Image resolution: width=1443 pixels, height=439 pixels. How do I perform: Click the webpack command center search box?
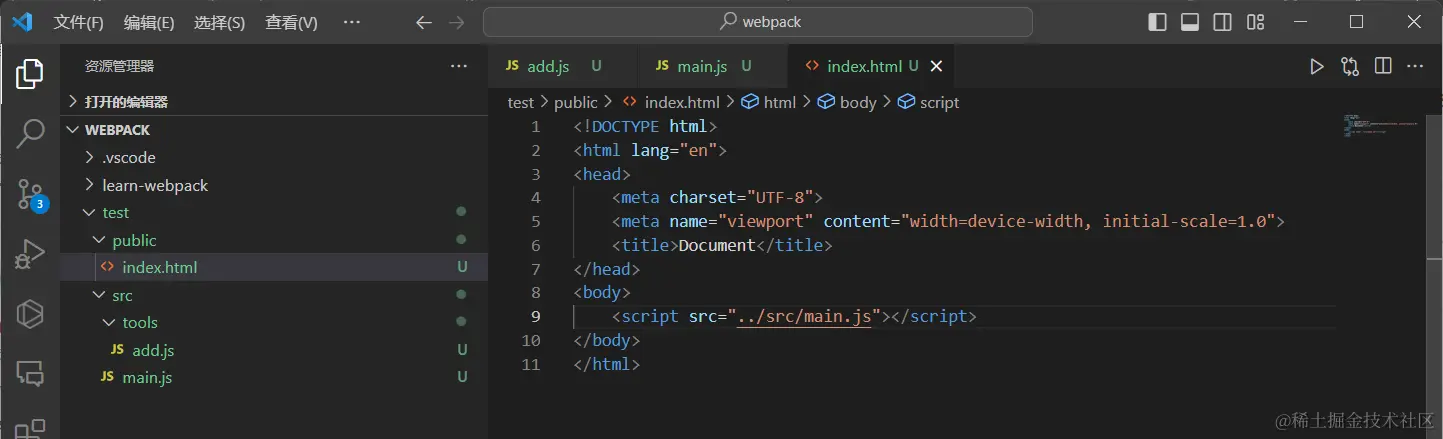[757, 22]
